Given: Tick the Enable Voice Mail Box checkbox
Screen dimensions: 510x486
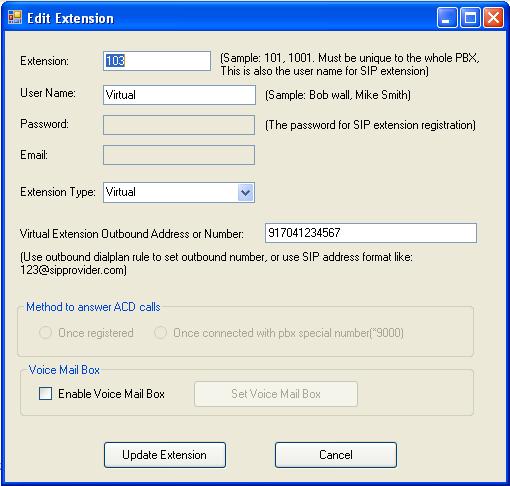Looking at the screenshot, I should coord(45,394).
